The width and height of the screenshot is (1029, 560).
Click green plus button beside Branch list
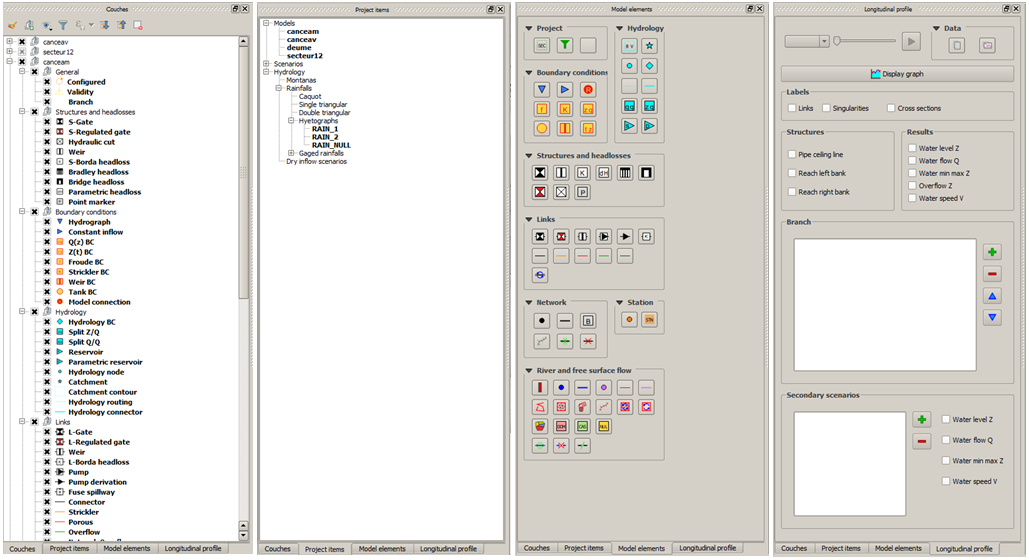992,252
